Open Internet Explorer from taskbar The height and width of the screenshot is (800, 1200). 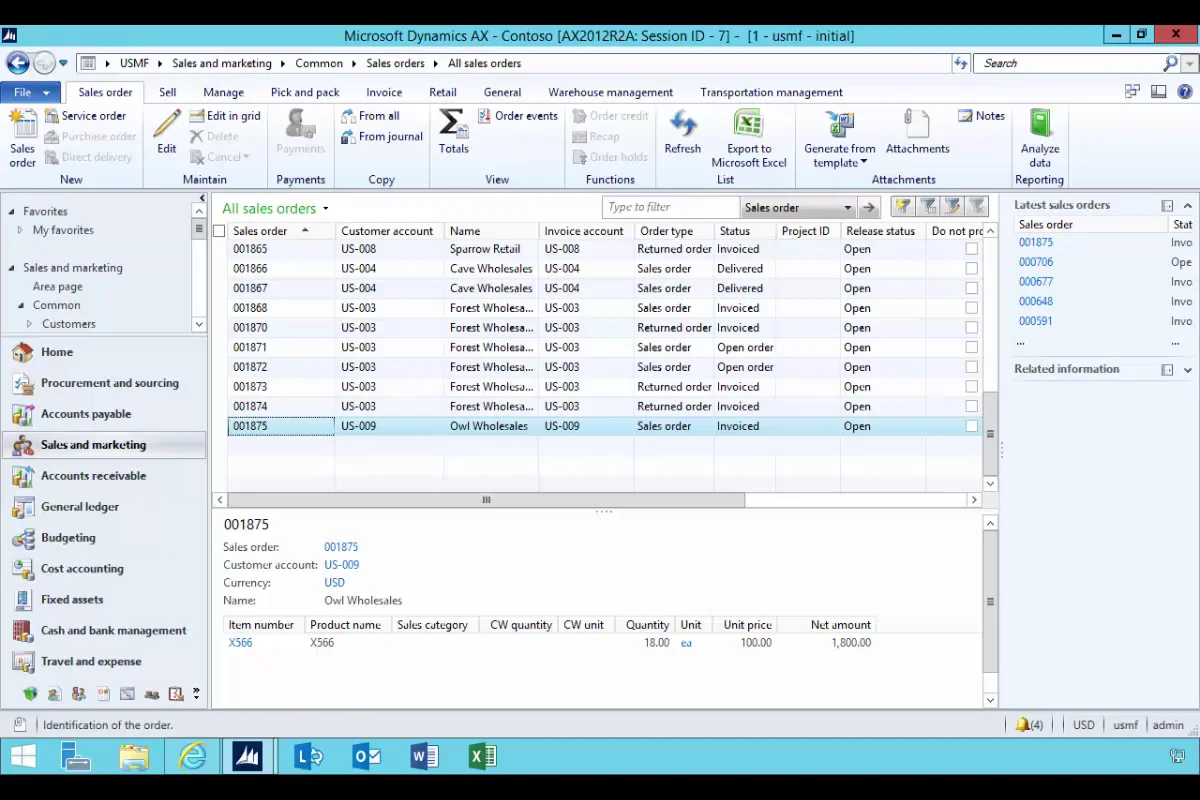click(192, 757)
